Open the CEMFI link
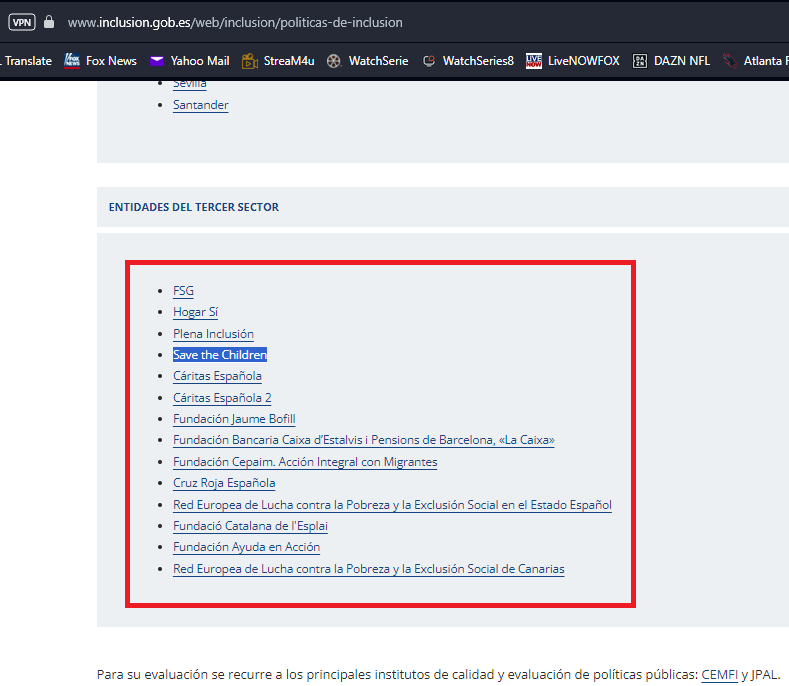 (720, 674)
